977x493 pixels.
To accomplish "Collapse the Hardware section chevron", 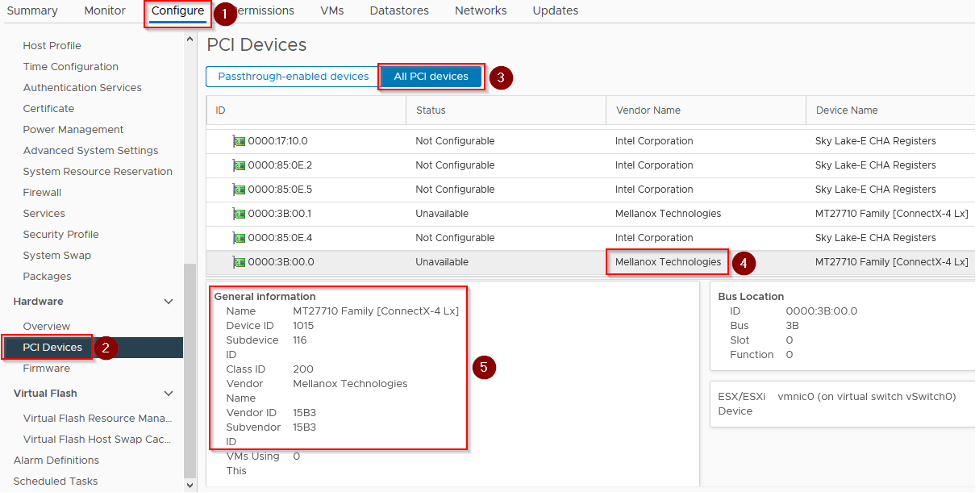I will click(x=168, y=302).
